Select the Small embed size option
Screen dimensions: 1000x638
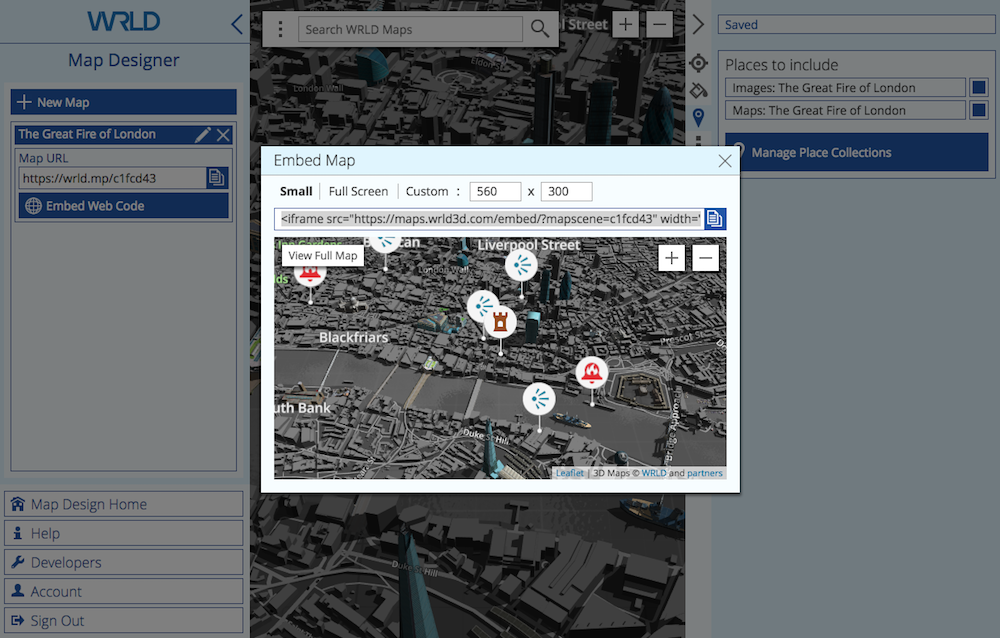click(296, 191)
